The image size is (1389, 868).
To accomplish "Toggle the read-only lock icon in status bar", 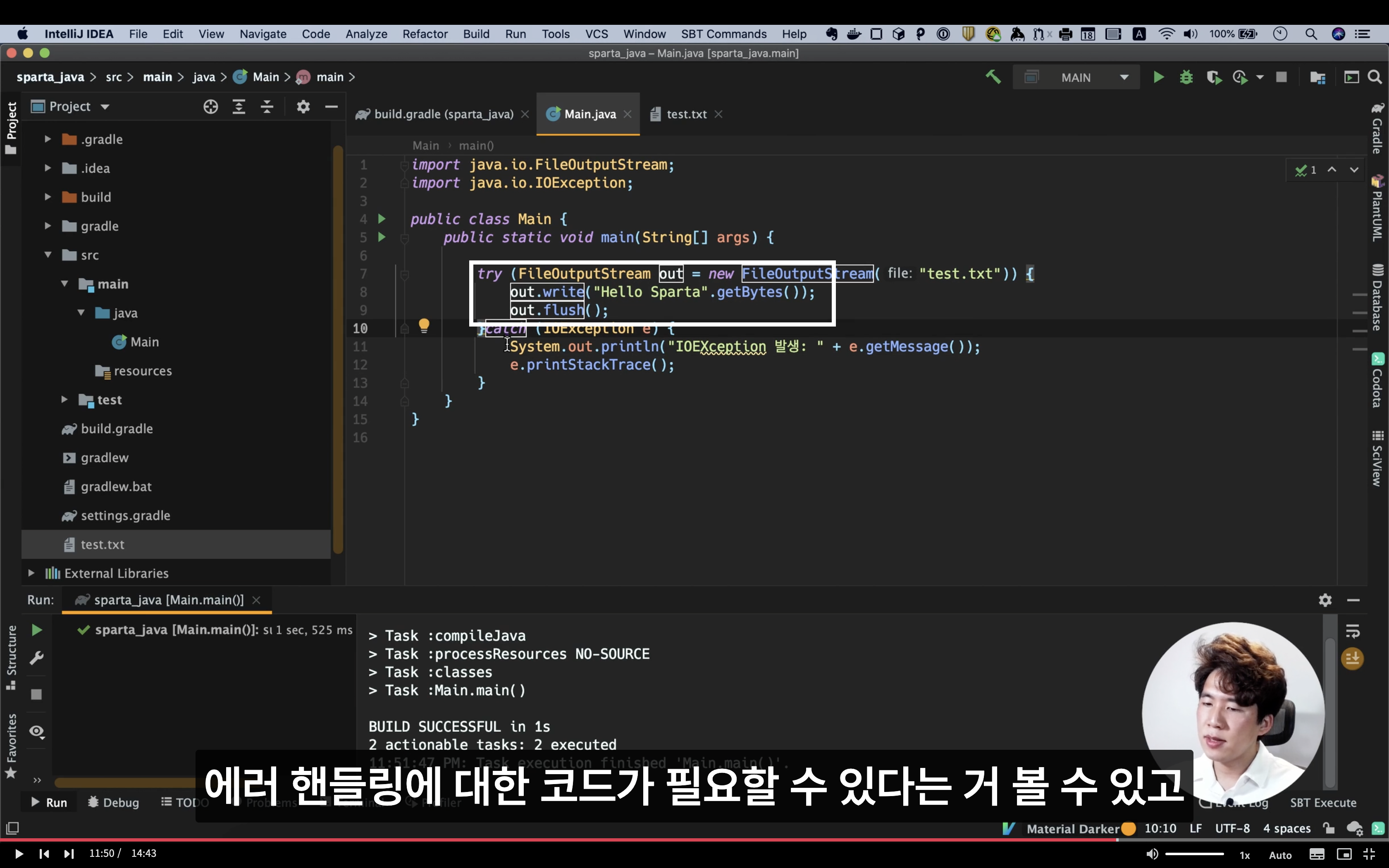I will pos(1328,828).
